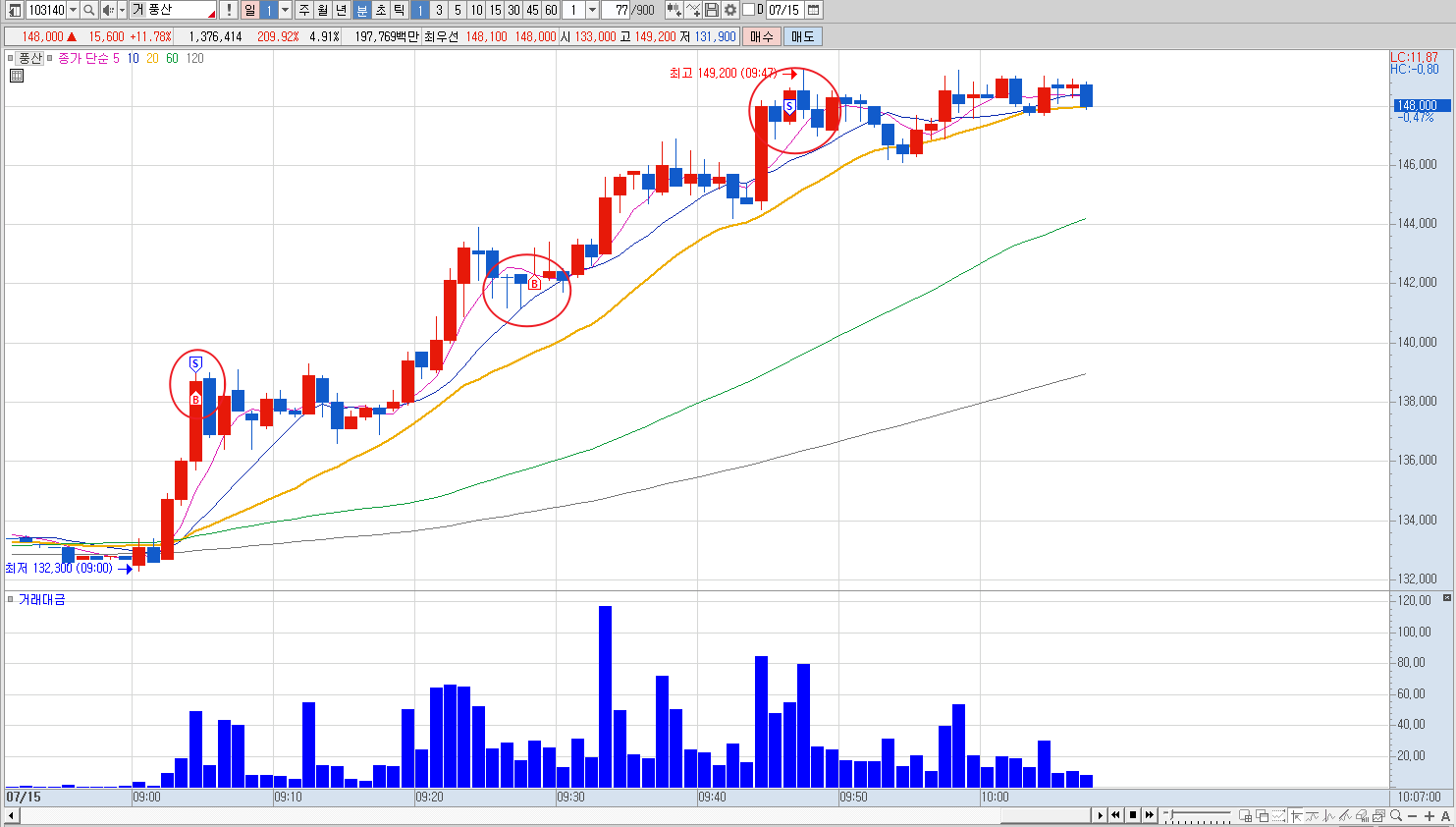Open the dropdown beside the speaker icon
Screen dimensions: 1456x827
[x=122, y=10]
